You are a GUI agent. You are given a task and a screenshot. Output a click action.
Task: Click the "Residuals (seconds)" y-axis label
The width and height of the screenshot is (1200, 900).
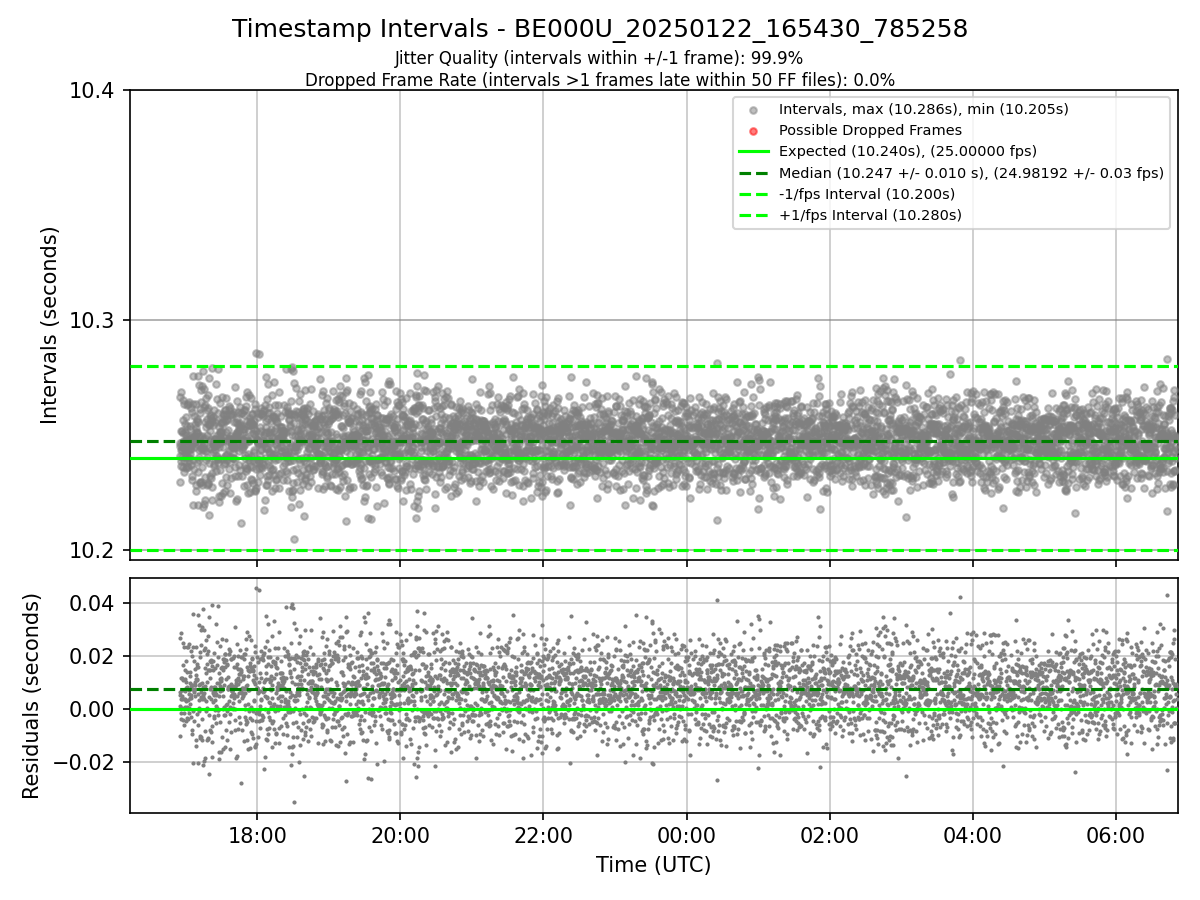point(31,696)
